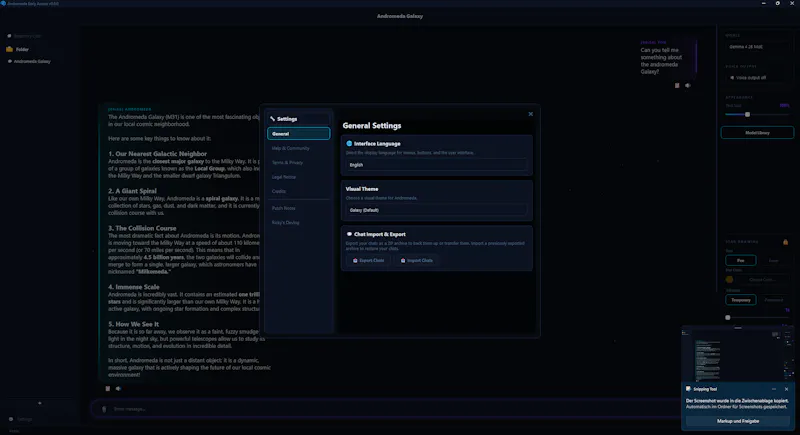Select the Pen tool button
The image size is (800, 435).
(x=740, y=260)
